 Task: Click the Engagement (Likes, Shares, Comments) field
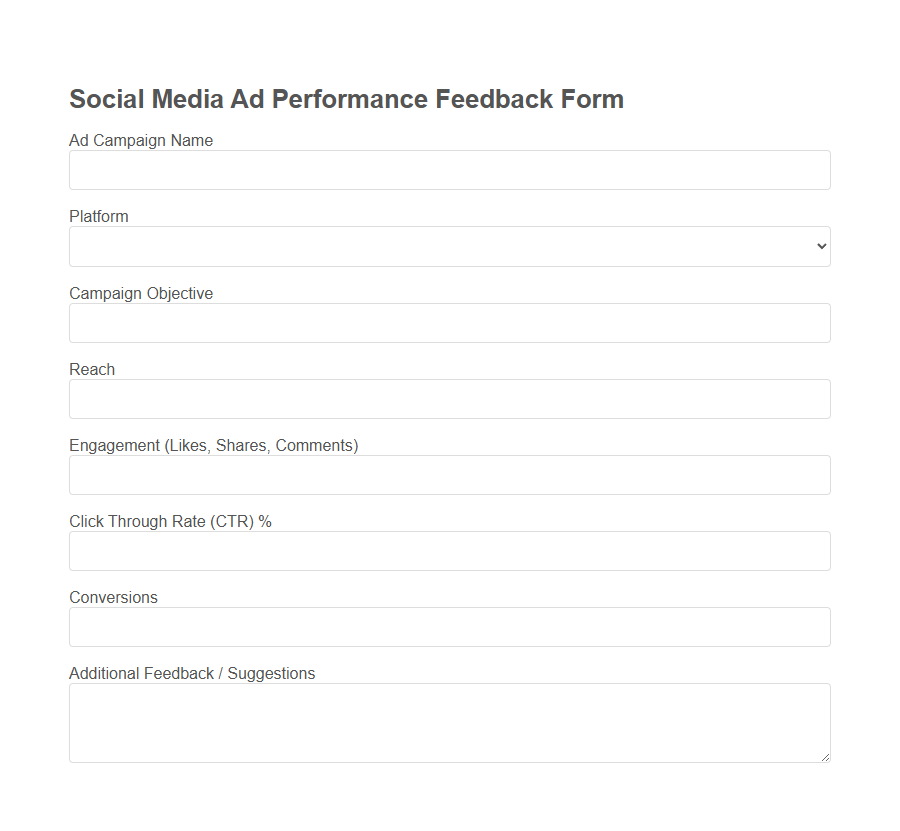coord(449,474)
